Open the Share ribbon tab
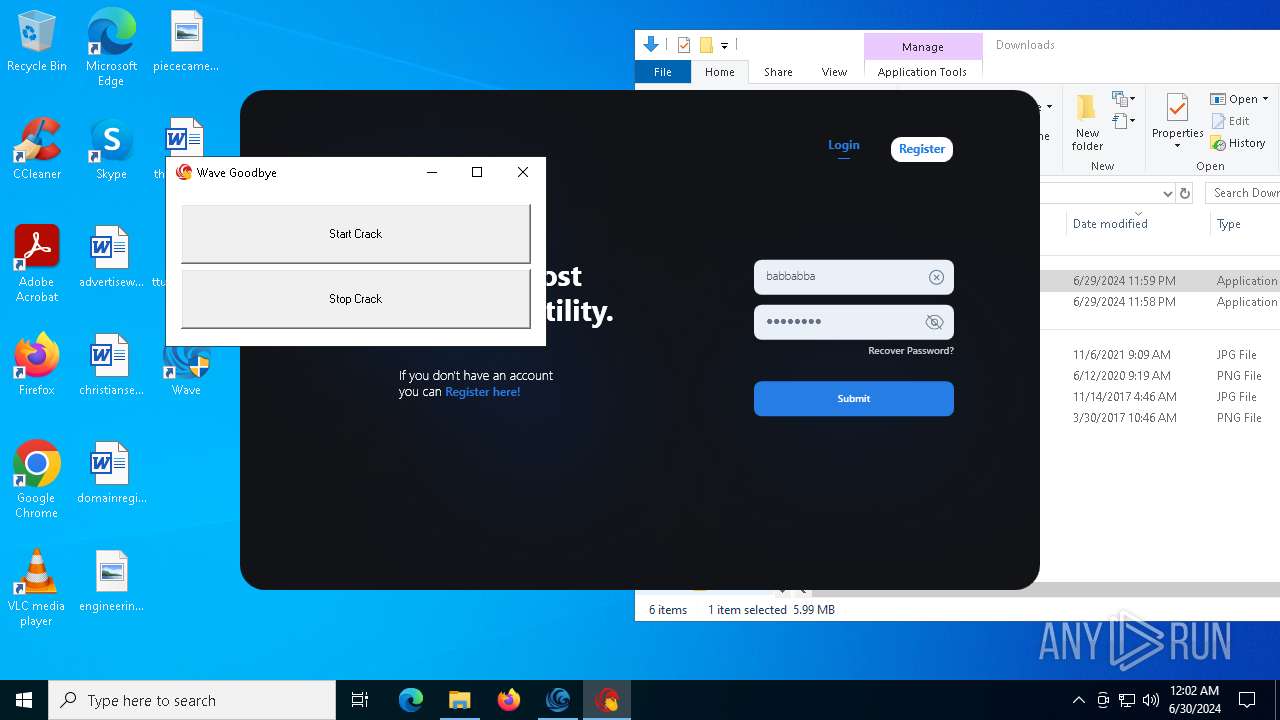The image size is (1280, 720). [x=778, y=72]
